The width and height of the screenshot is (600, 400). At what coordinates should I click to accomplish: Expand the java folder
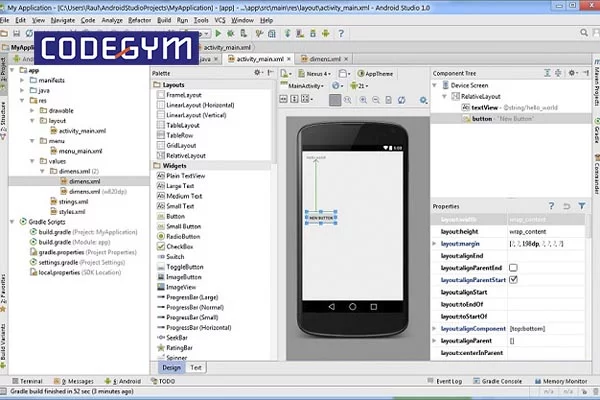coord(22,90)
